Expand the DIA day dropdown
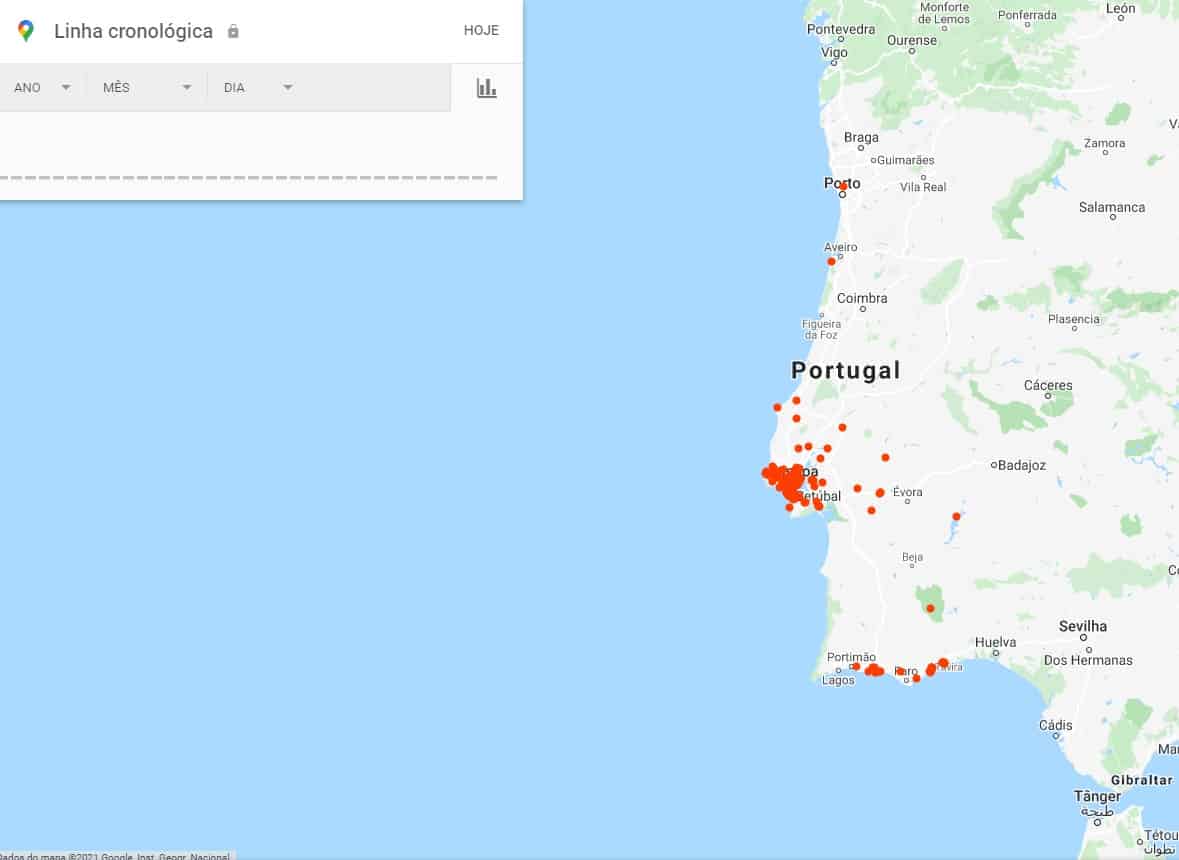Viewport: 1179px width, 860px height. 258,88
